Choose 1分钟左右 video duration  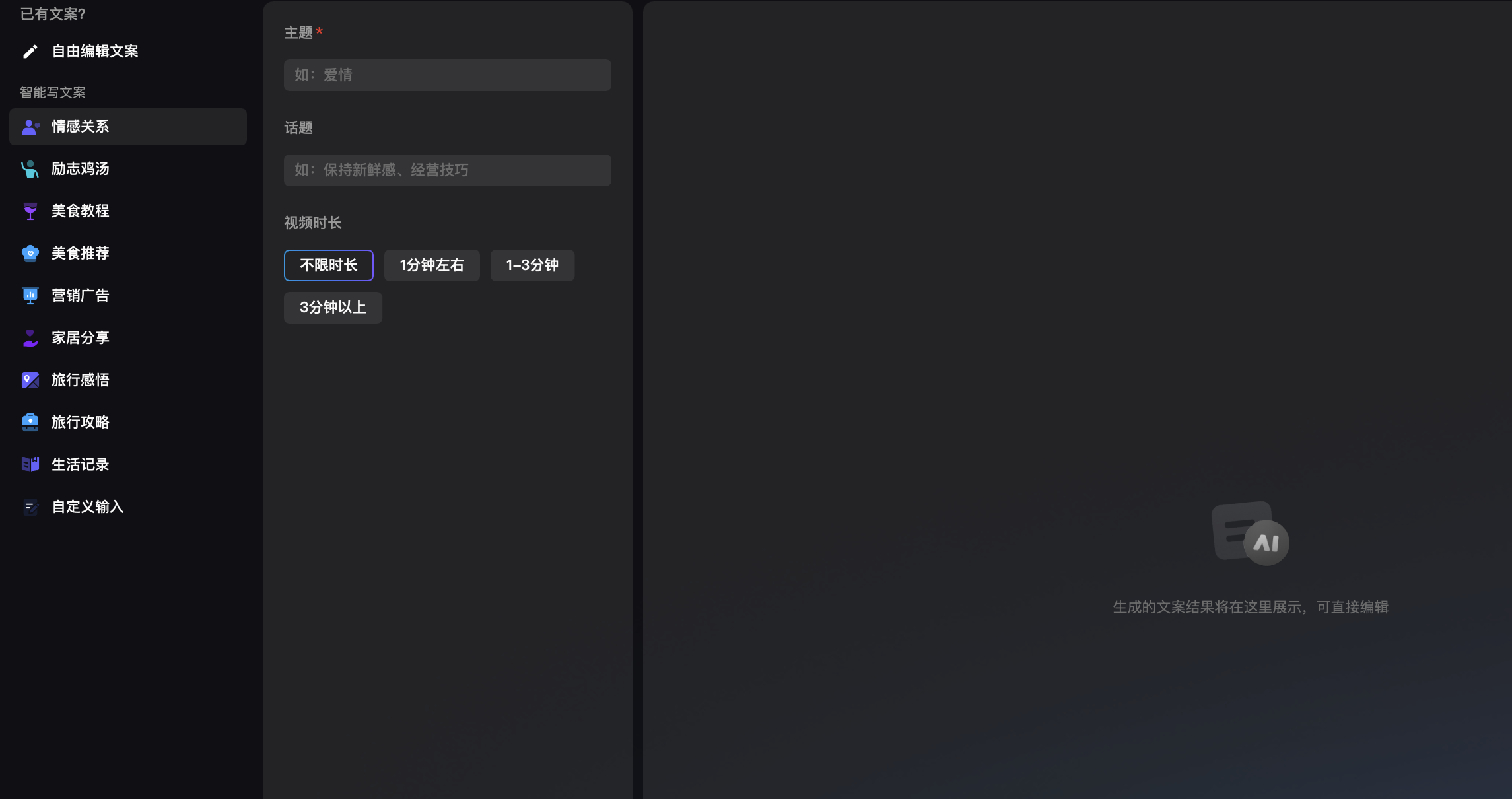click(x=432, y=265)
